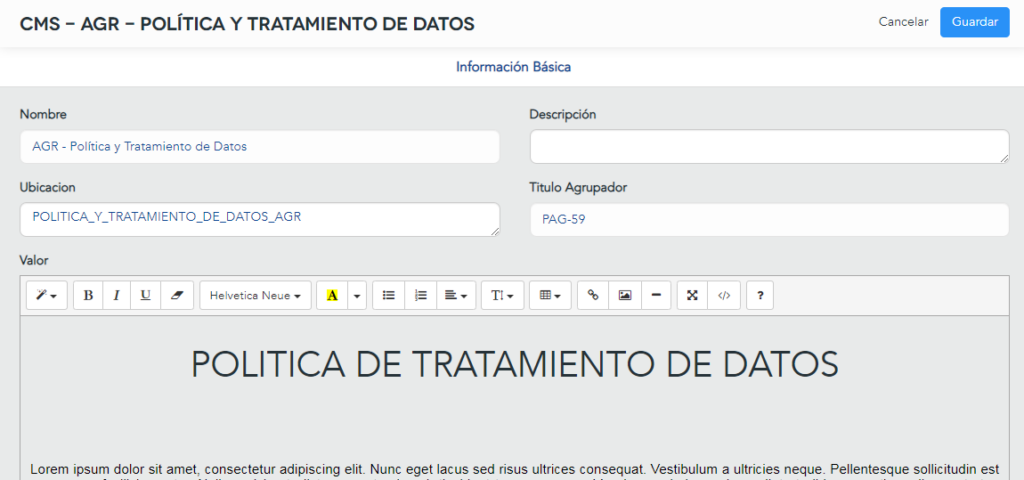Clear font style with the eraser
Image resolution: width=1024 pixels, height=480 pixels.
[x=177, y=295]
